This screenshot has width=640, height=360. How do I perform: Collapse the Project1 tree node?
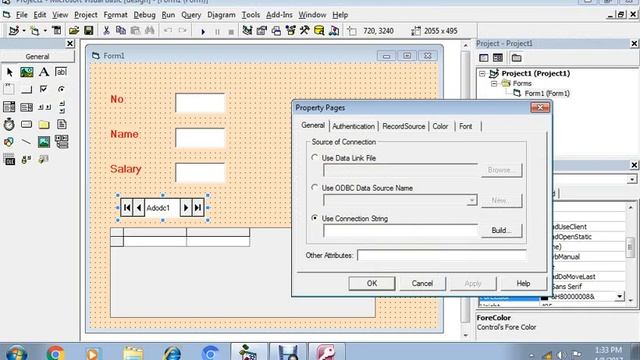click(482, 73)
